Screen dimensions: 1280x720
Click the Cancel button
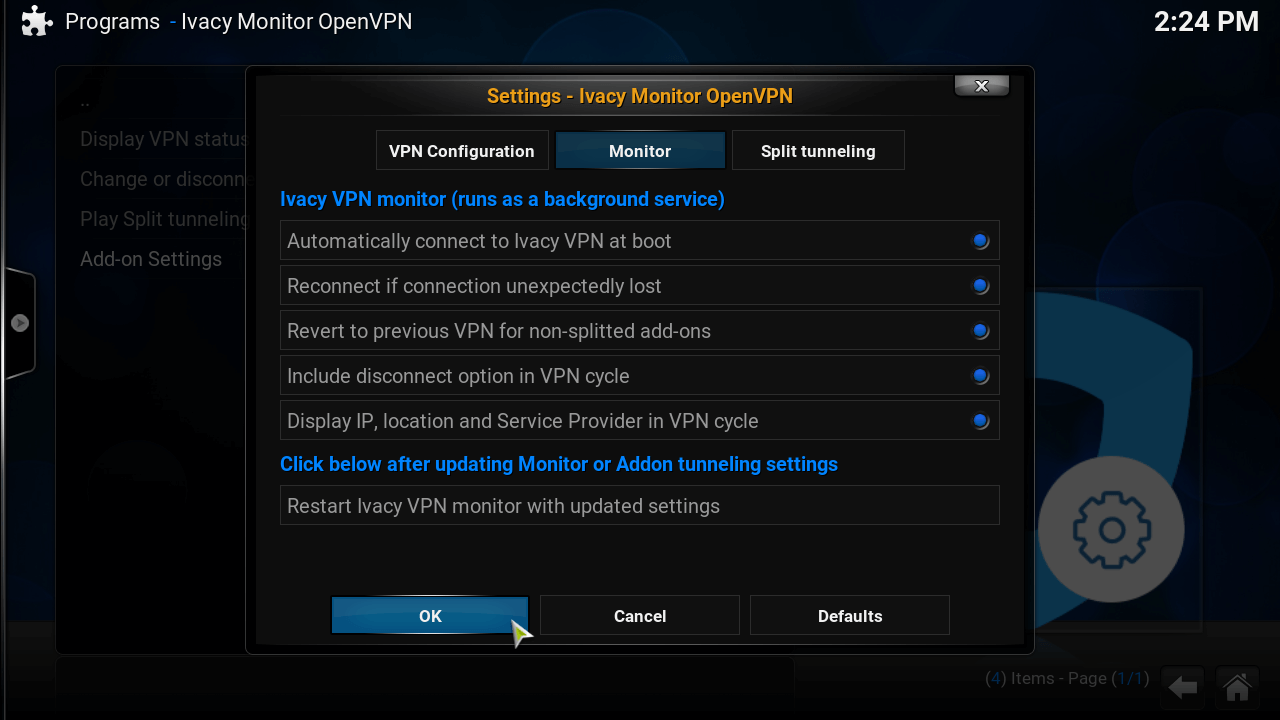point(640,616)
